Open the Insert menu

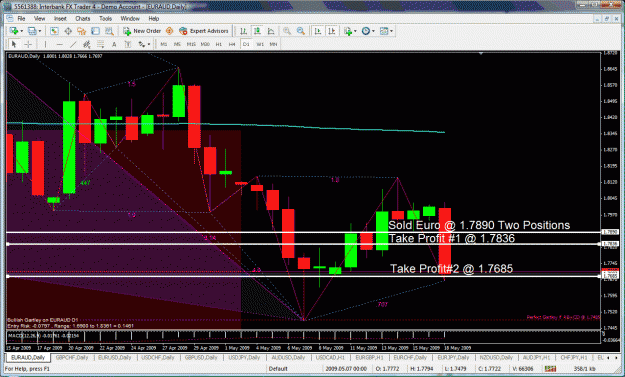point(60,18)
